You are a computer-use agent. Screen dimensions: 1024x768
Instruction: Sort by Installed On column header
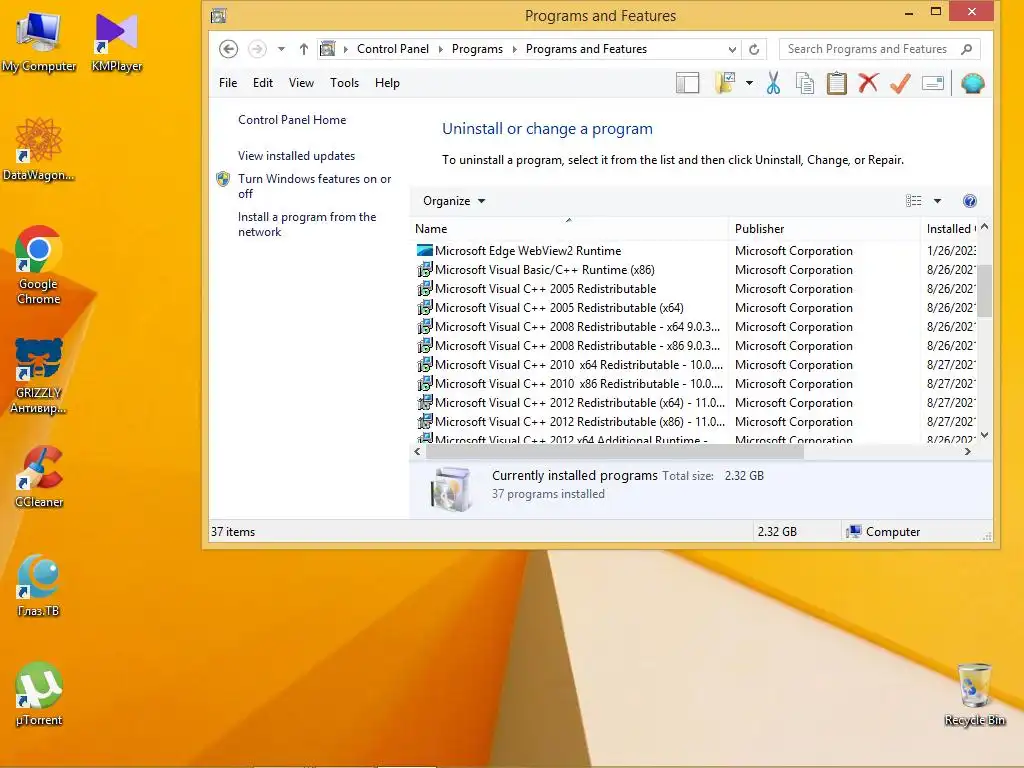pos(948,229)
